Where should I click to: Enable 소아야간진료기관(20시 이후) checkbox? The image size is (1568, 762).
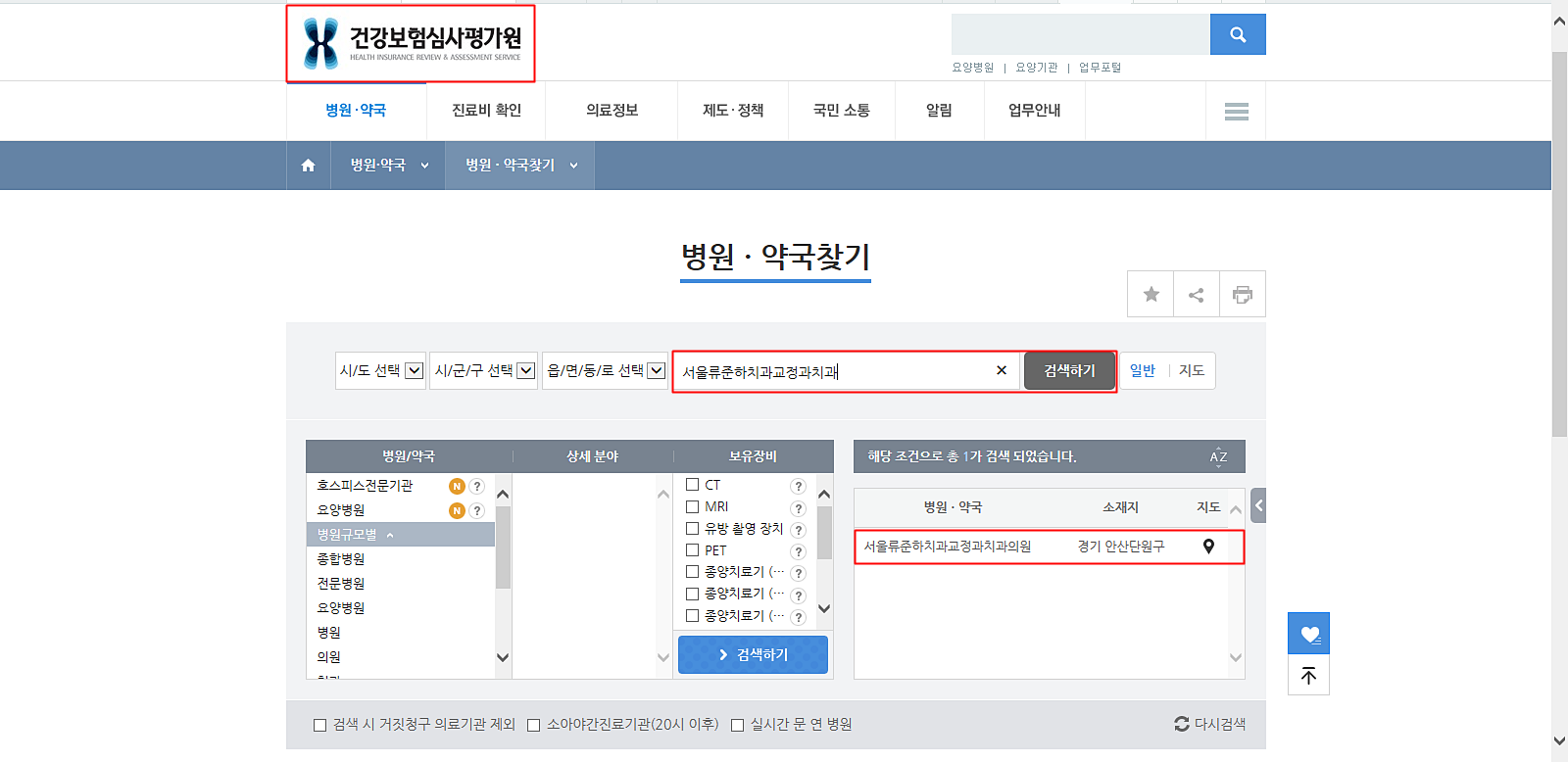click(533, 725)
